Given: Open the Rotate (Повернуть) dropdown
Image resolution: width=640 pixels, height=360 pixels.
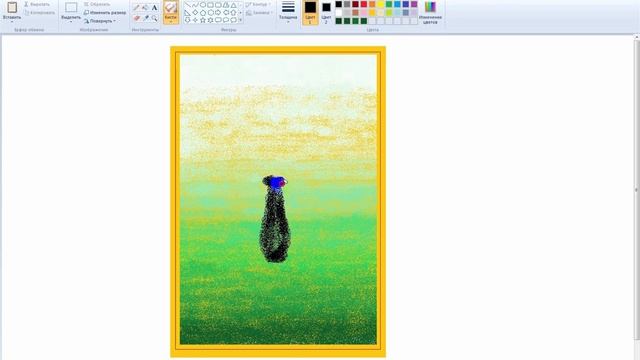Looking at the screenshot, I should click(100, 21).
